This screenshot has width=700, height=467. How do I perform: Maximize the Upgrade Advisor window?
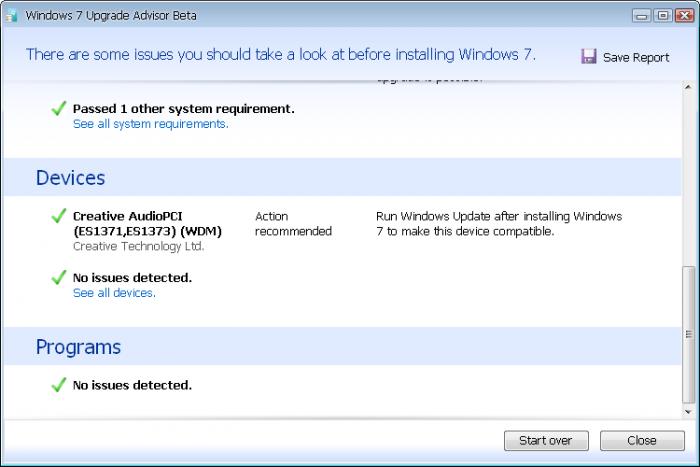point(663,16)
